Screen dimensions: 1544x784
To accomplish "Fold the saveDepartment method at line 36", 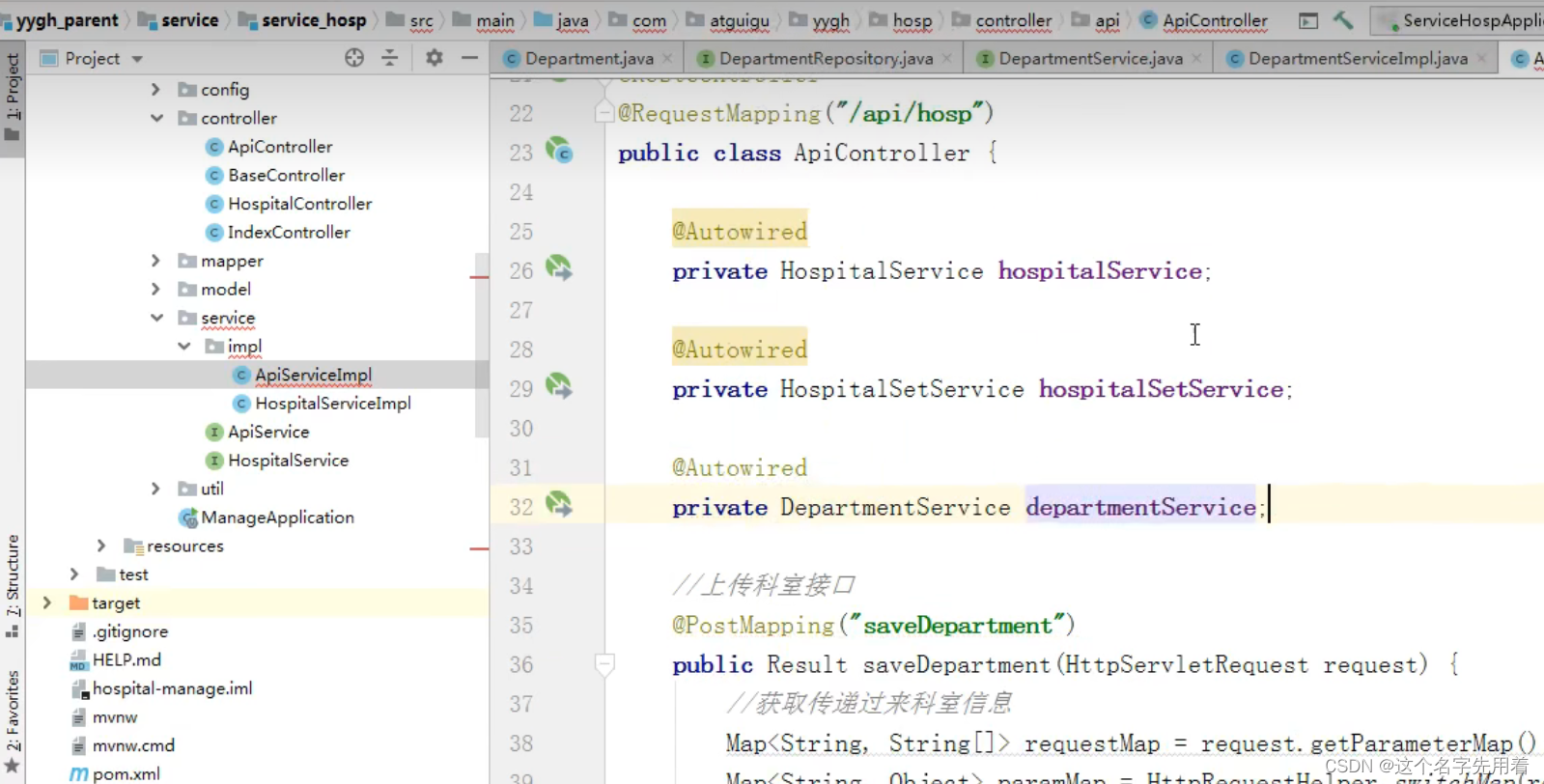I will (x=604, y=664).
